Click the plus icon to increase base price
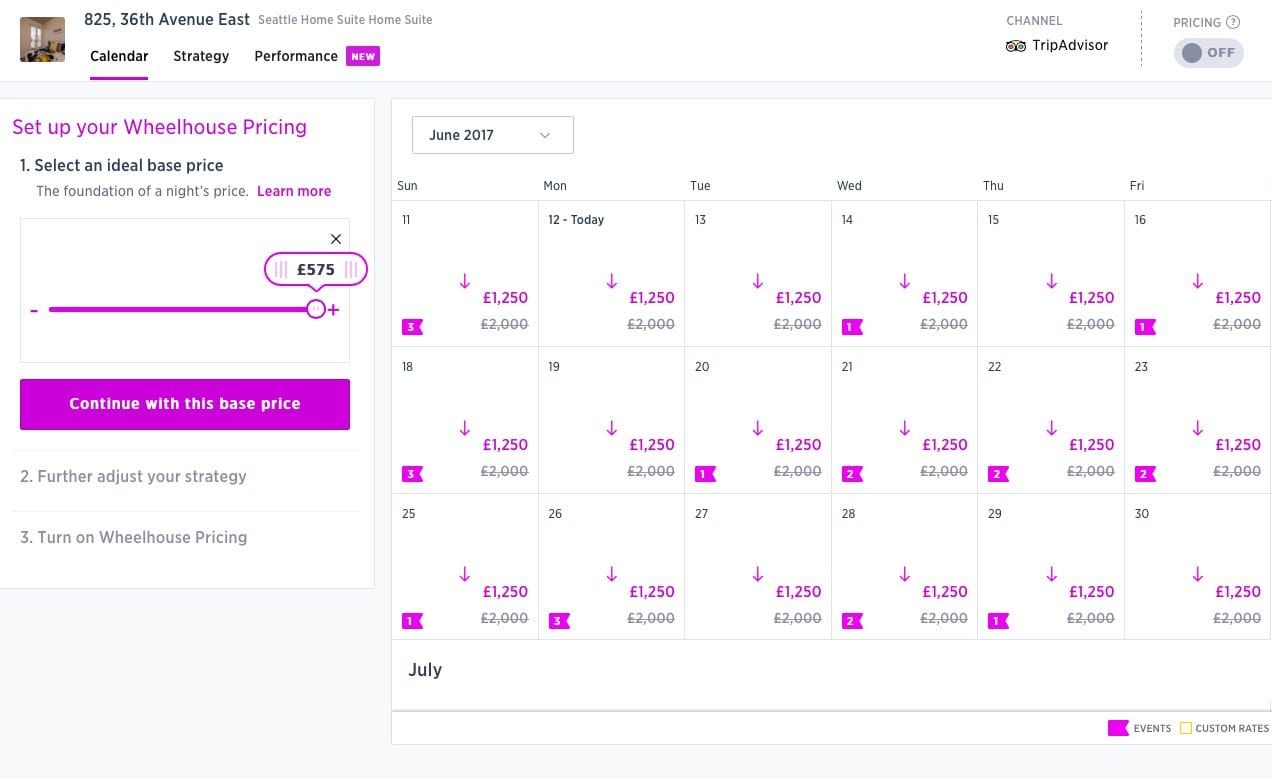Viewport: 1272px width, 779px height. [334, 310]
